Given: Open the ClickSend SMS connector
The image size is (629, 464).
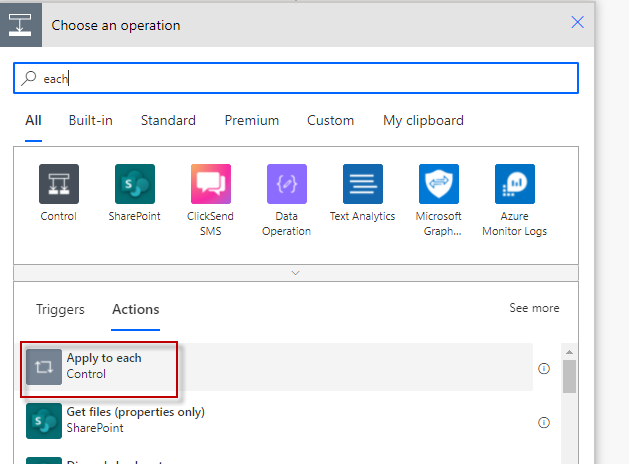Looking at the screenshot, I should point(211,184).
